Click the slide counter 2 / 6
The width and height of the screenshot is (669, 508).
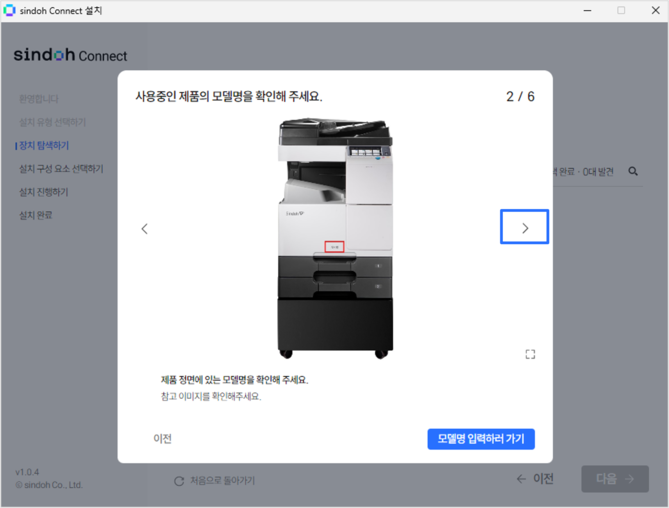tap(520, 96)
